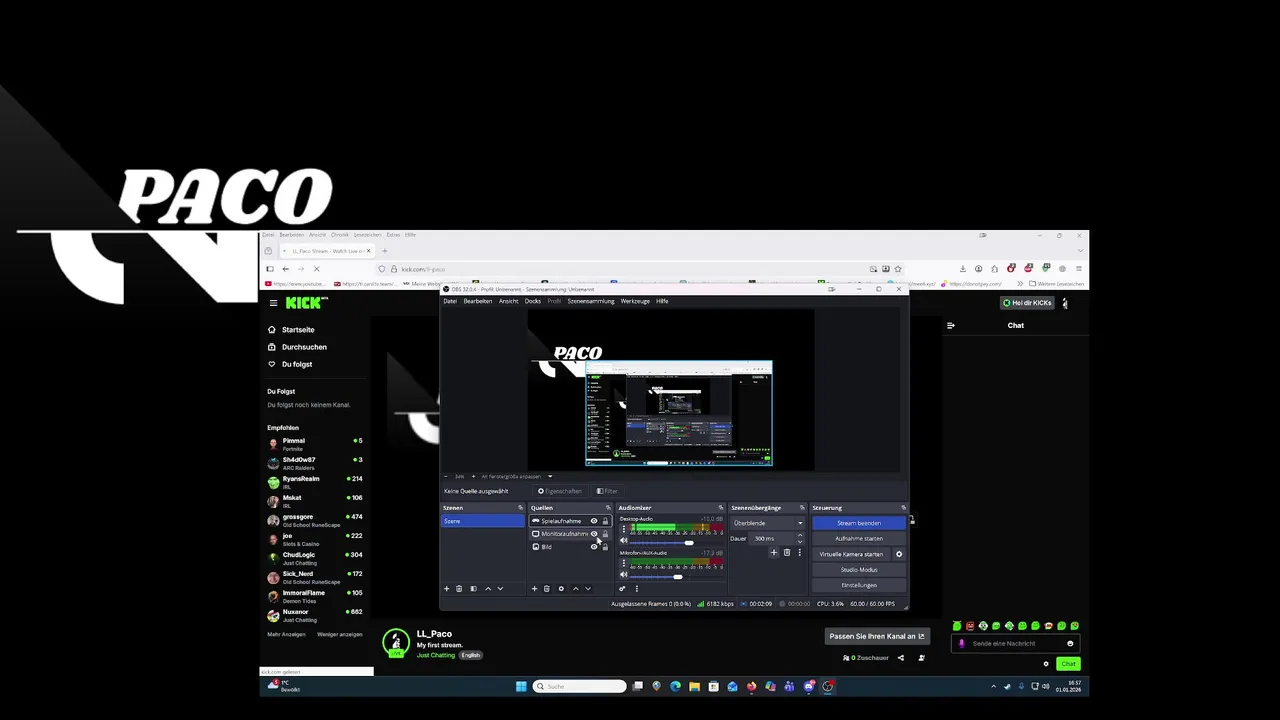The image size is (1280, 720).
Task: Decrease Dauer value with down arrow
Action: click(800, 541)
